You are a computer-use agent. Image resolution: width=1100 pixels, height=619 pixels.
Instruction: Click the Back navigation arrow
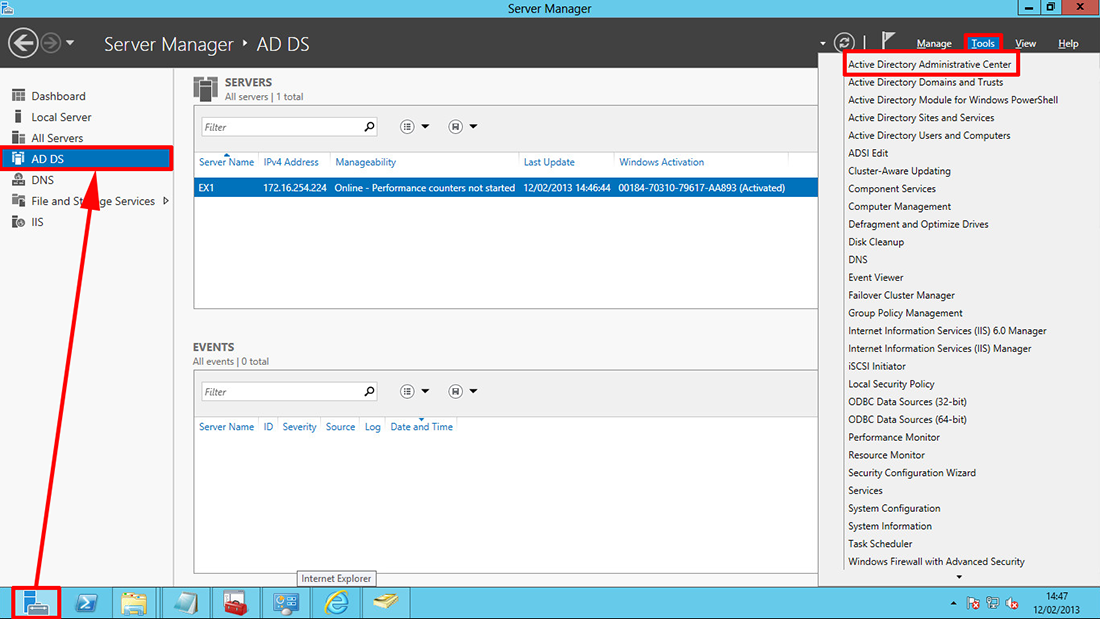click(23, 43)
